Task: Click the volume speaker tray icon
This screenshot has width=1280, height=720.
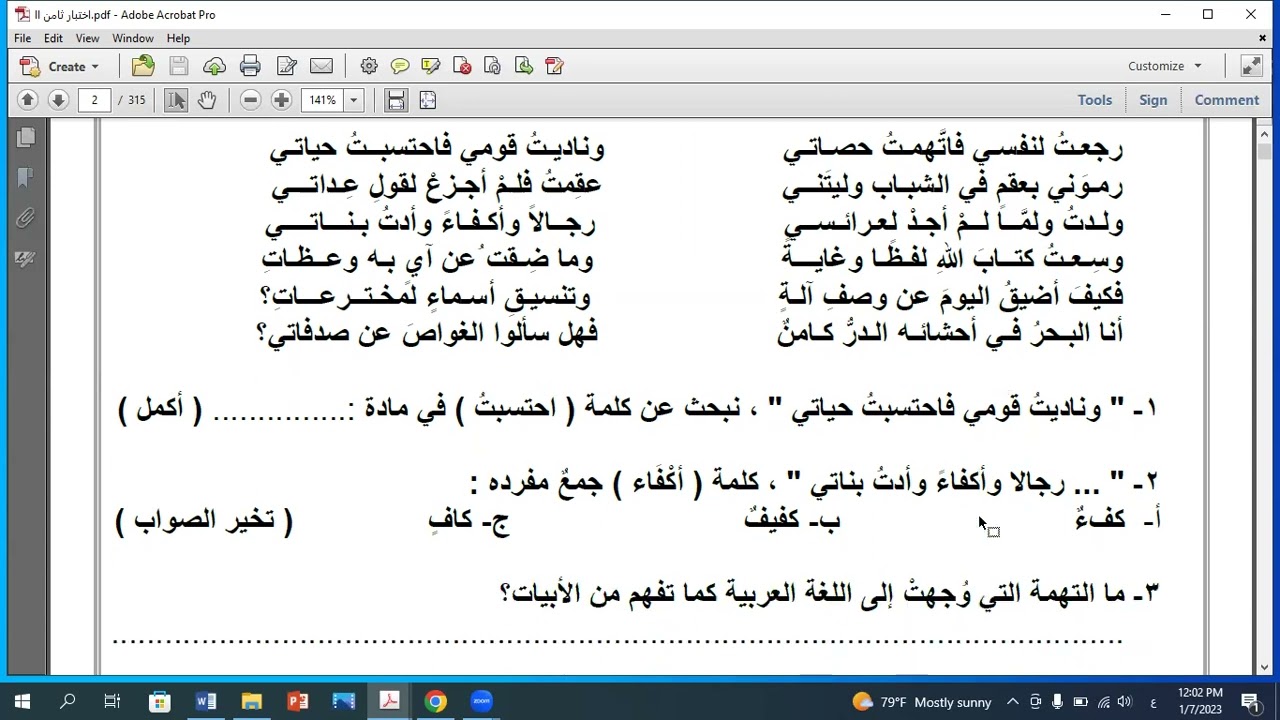Action: (x=1124, y=702)
